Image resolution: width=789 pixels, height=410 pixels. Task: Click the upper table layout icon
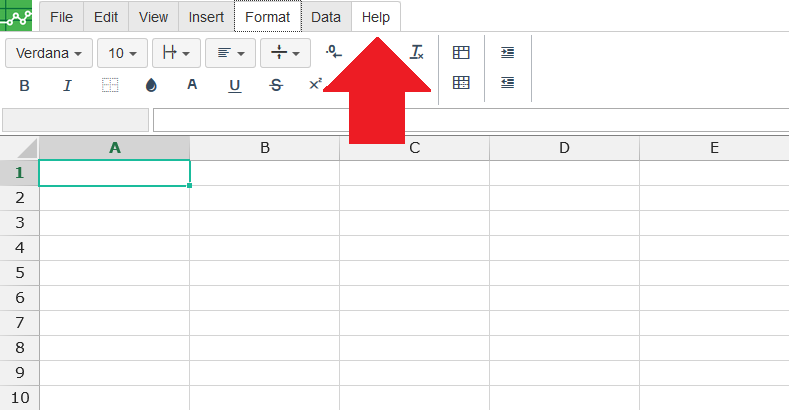tap(461, 52)
